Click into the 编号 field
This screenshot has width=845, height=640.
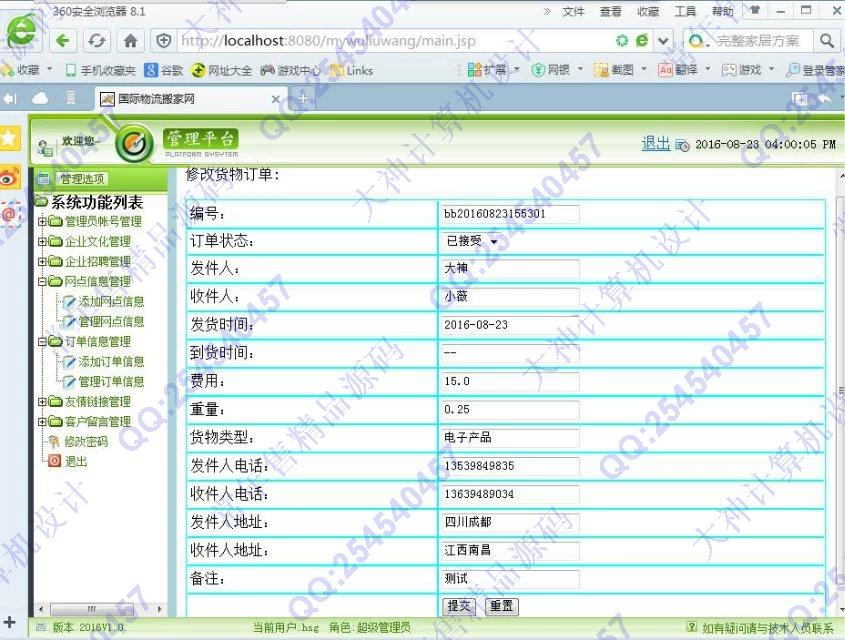(511, 213)
